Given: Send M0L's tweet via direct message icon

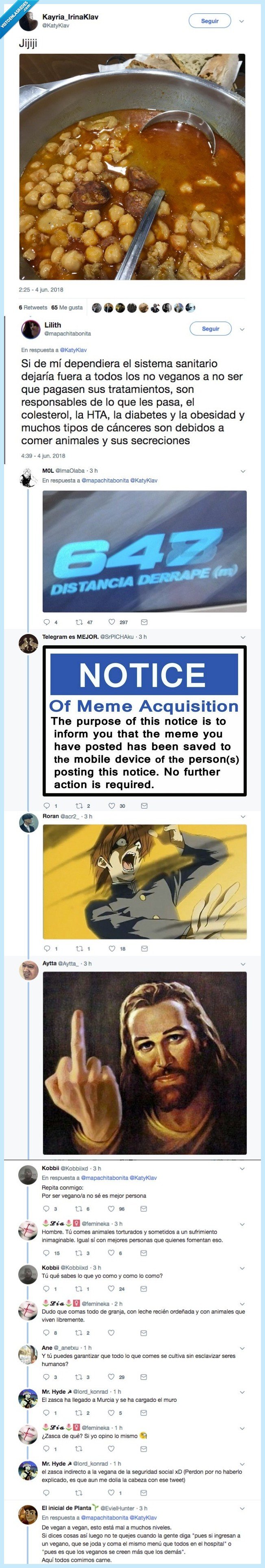Looking at the screenshot, I should pos(144,622).
